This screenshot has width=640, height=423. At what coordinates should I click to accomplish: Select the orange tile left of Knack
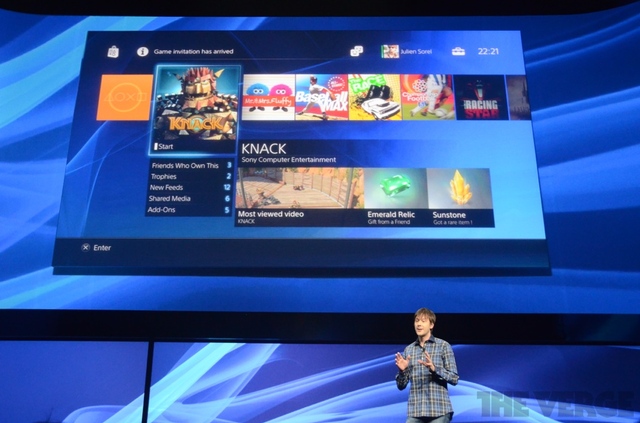pyautogui.click(x=124, y=97)
